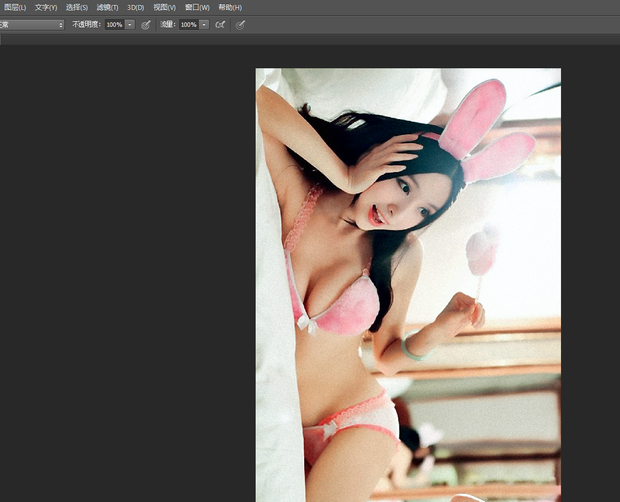Open the 选择(S) menu
620x502 pixels.
pos(77,7)
